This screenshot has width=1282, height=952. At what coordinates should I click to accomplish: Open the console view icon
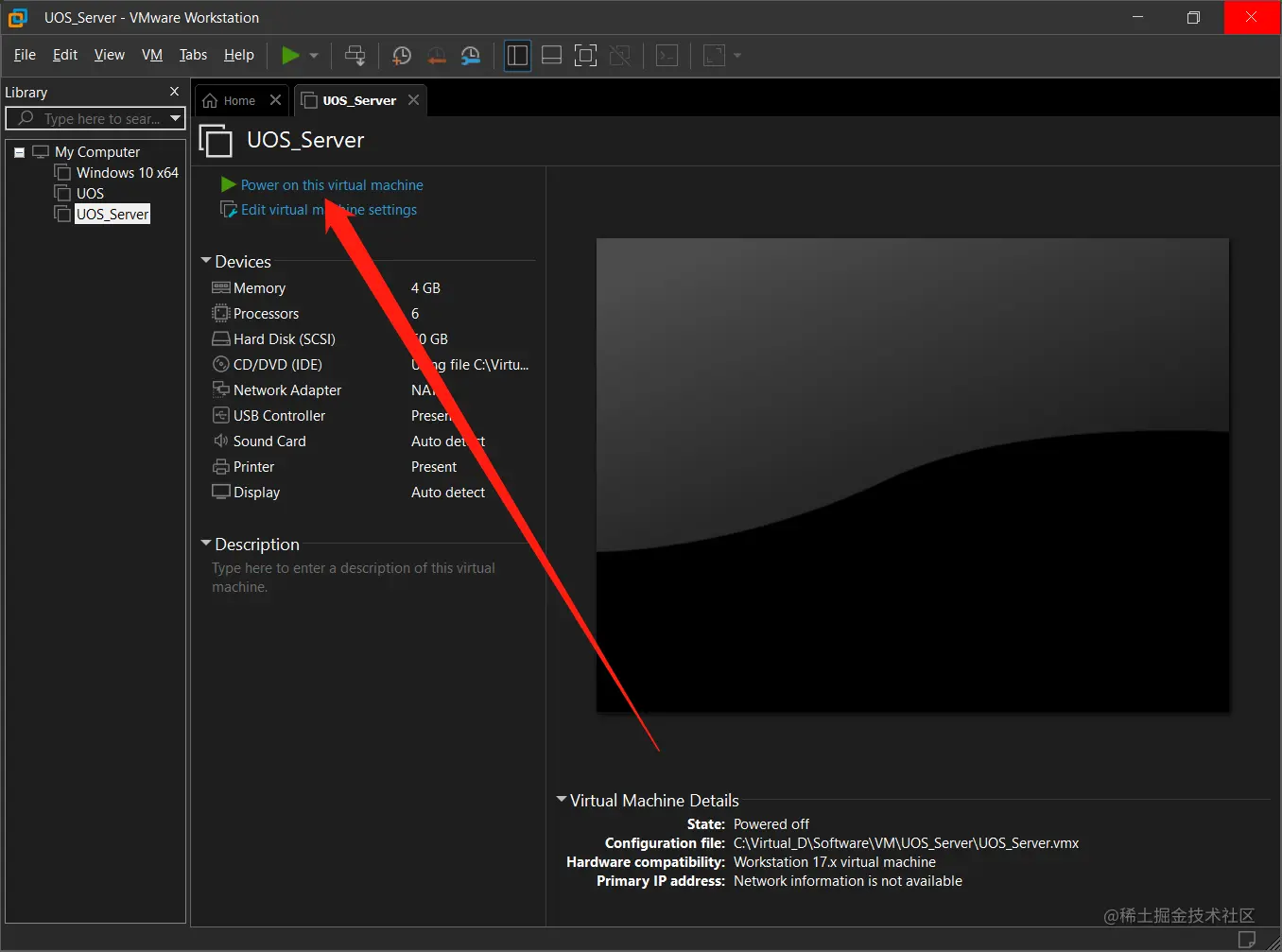pos(667,56)
